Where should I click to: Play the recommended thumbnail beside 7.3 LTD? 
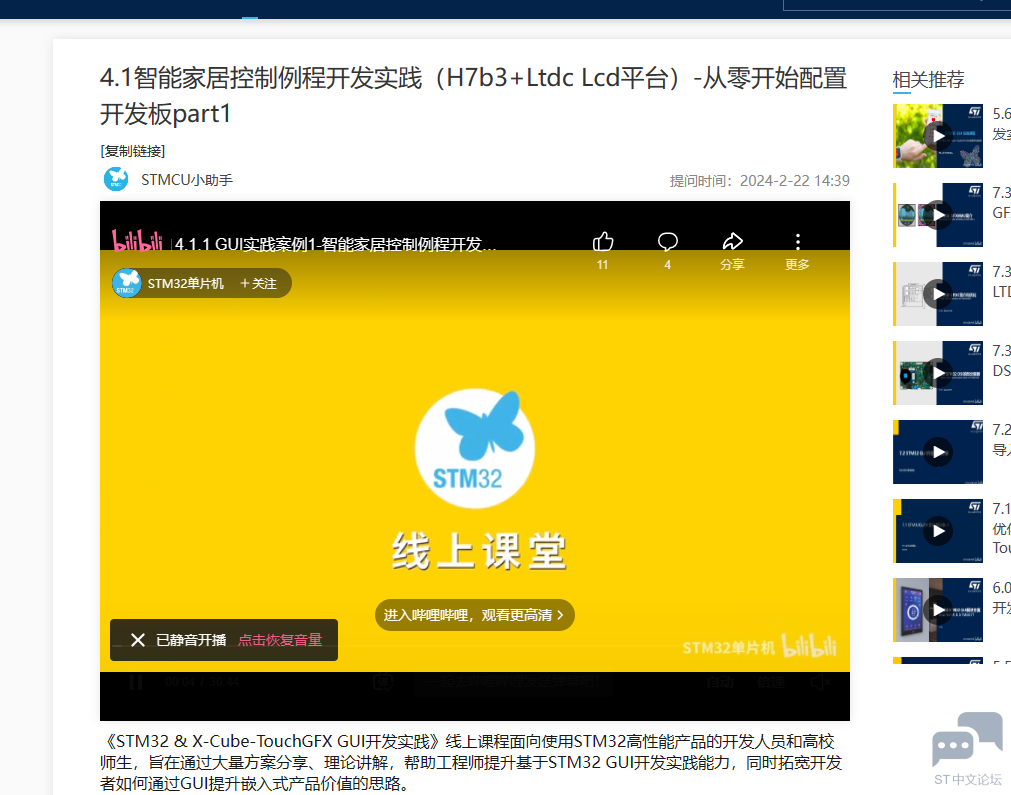point(938,294)
